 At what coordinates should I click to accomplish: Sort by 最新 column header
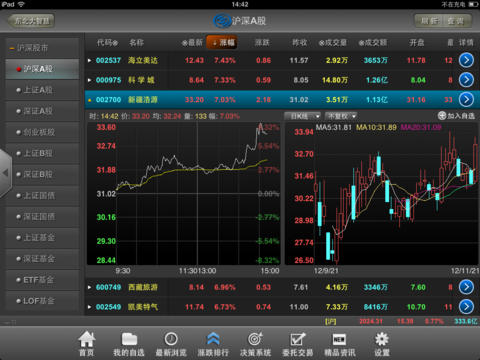point(192,43)
